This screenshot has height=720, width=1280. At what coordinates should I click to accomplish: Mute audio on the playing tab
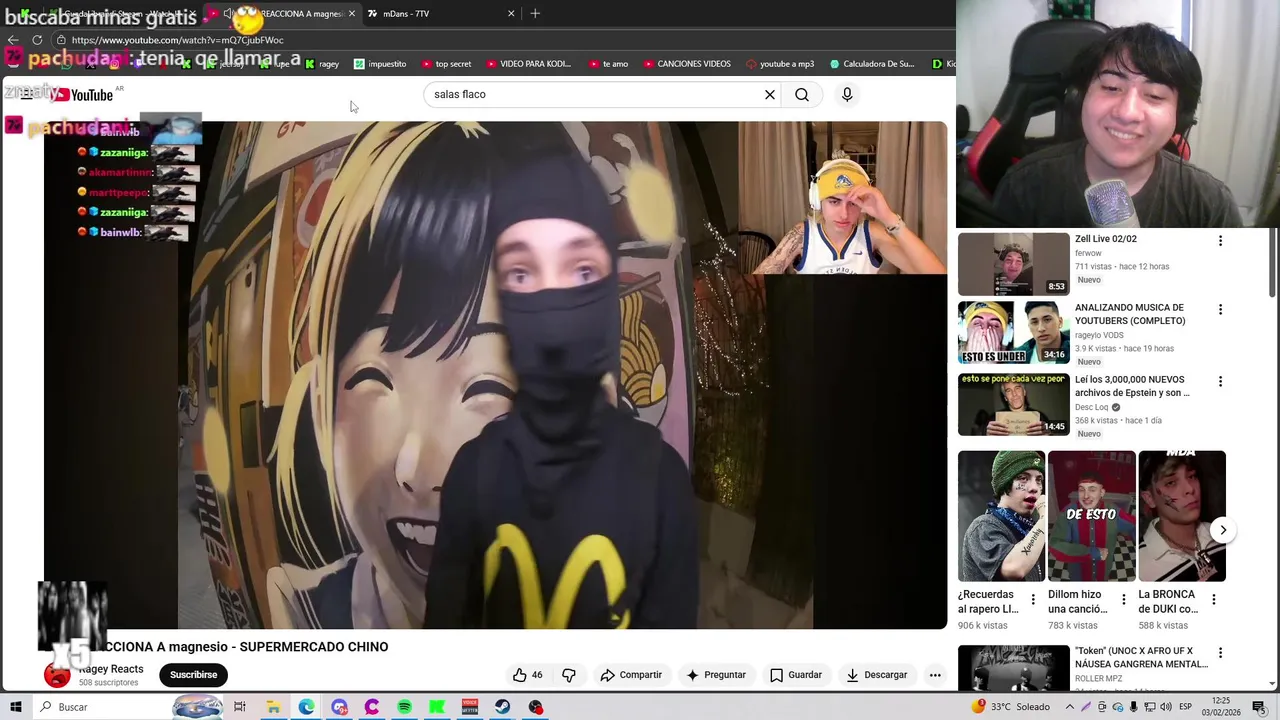pos(227,14)
